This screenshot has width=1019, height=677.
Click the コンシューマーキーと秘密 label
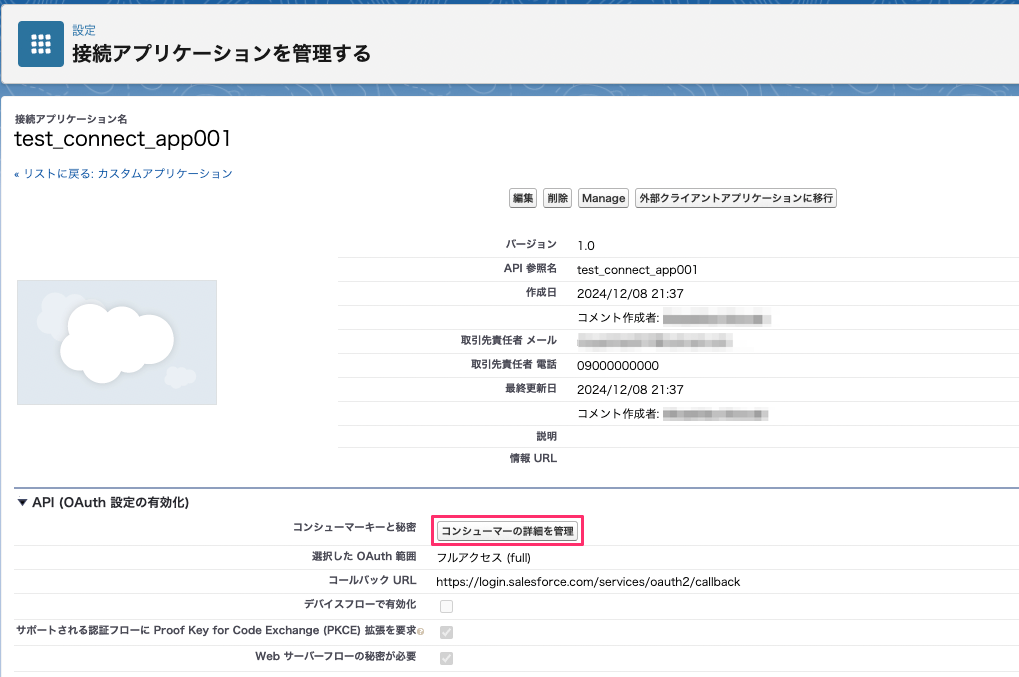click(354, 527)
